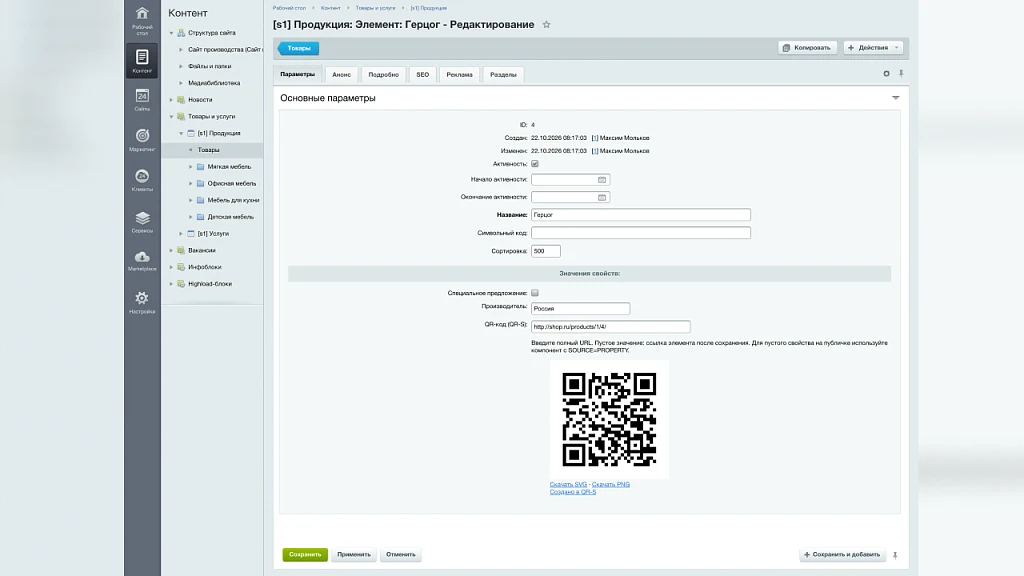The width and height of the screenshot is (1024, 576).
Task: Switch to Анонс tab
Action: pos(341,74)
